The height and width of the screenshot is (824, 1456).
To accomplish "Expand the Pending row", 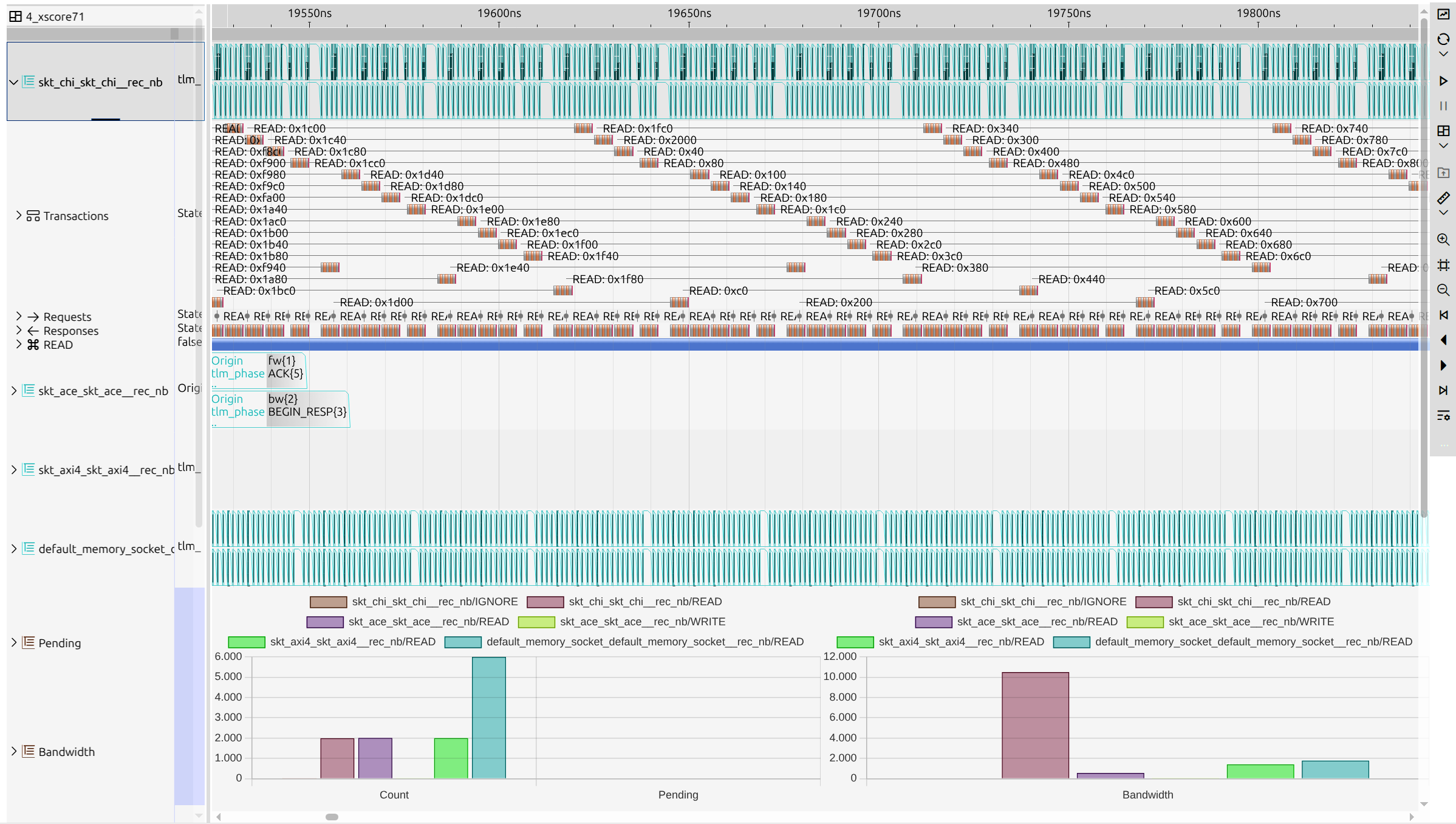I will point(13,642).
